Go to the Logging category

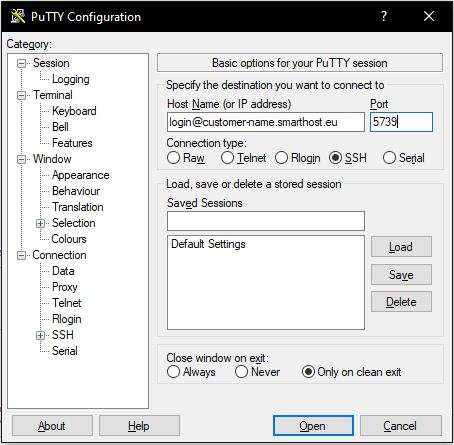click(71, 79)
